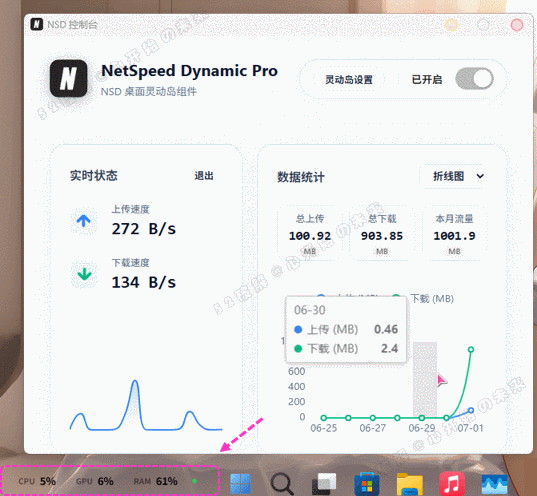Click the NSD logo in title bar
537x496 pixels.
coord(37,24)
